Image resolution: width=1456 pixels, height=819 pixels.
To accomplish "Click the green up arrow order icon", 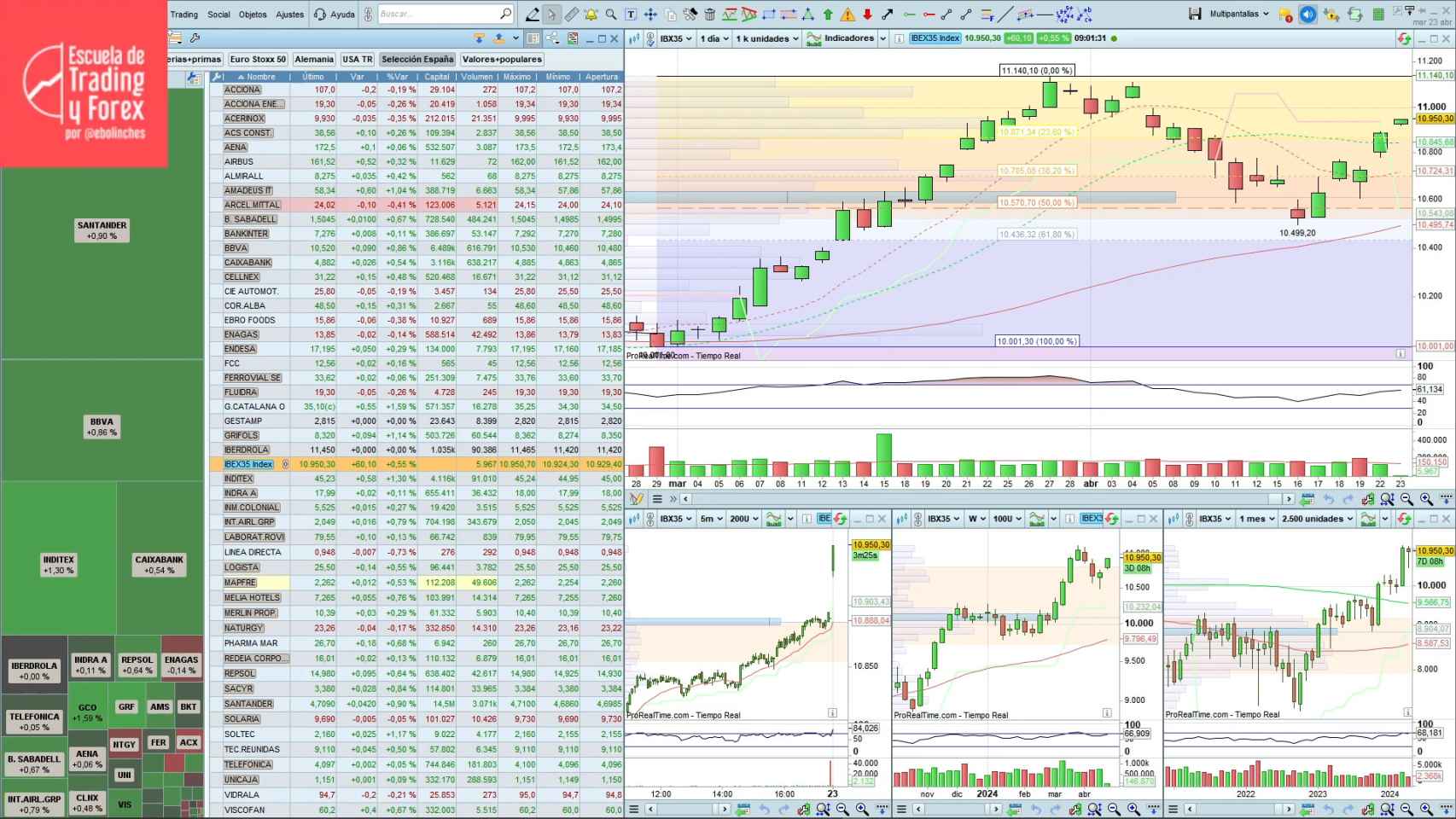I will click(x=828, y=14).
